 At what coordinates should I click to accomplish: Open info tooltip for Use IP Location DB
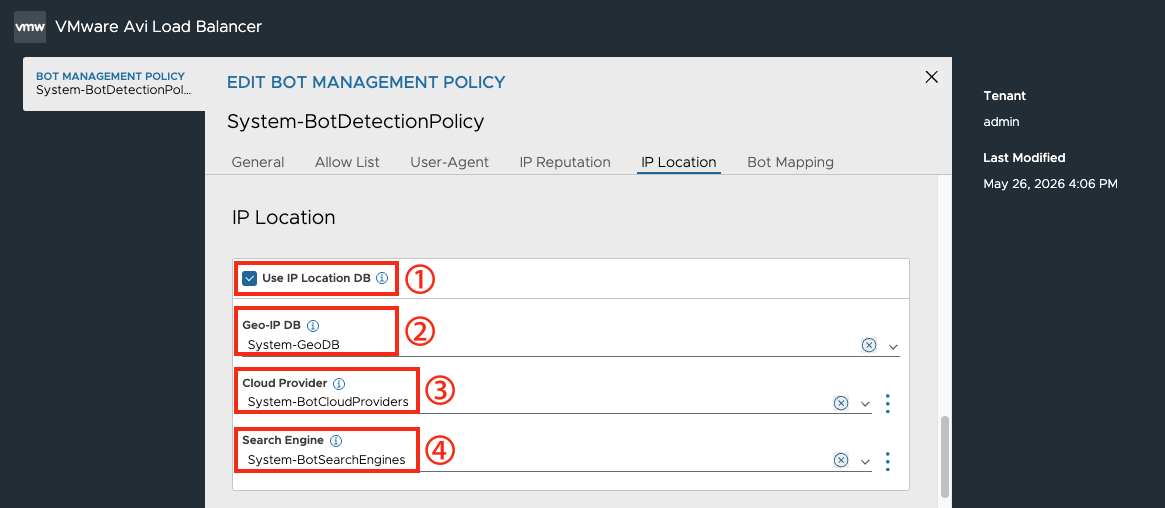pyautogui.click(x=382, y=279)
